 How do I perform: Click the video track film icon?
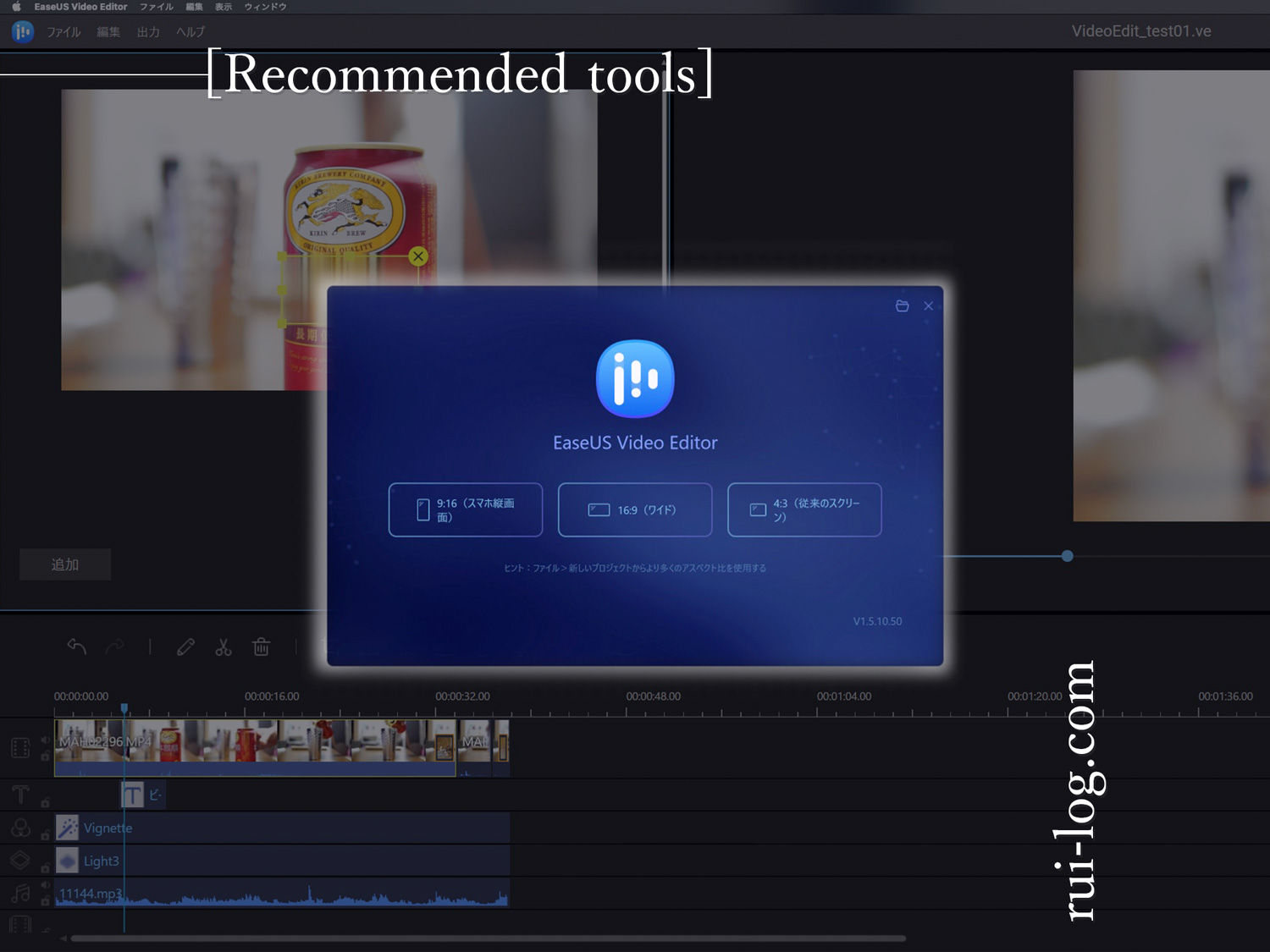pos(20,748)
